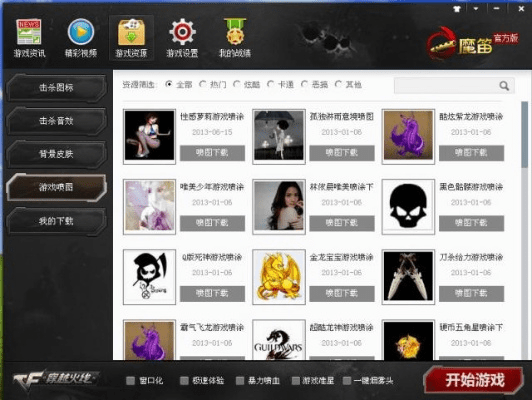Open the 性感萝莉 spray thumbnail

click(x=149, y=136)
